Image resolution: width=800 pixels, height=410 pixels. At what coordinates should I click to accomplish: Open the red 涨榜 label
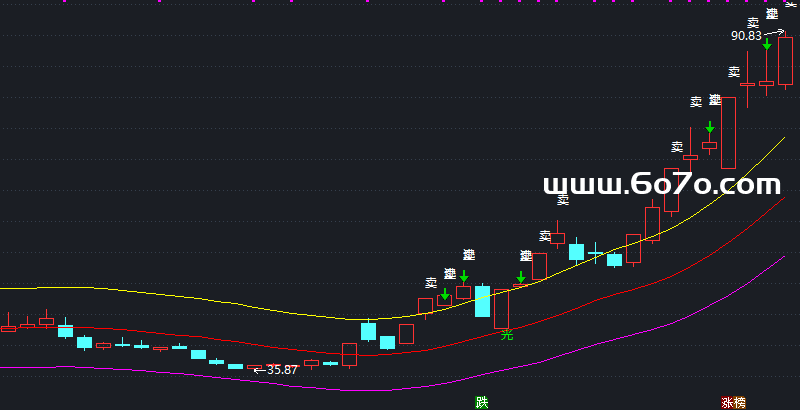pyautogui.click(x=734, y=402)
